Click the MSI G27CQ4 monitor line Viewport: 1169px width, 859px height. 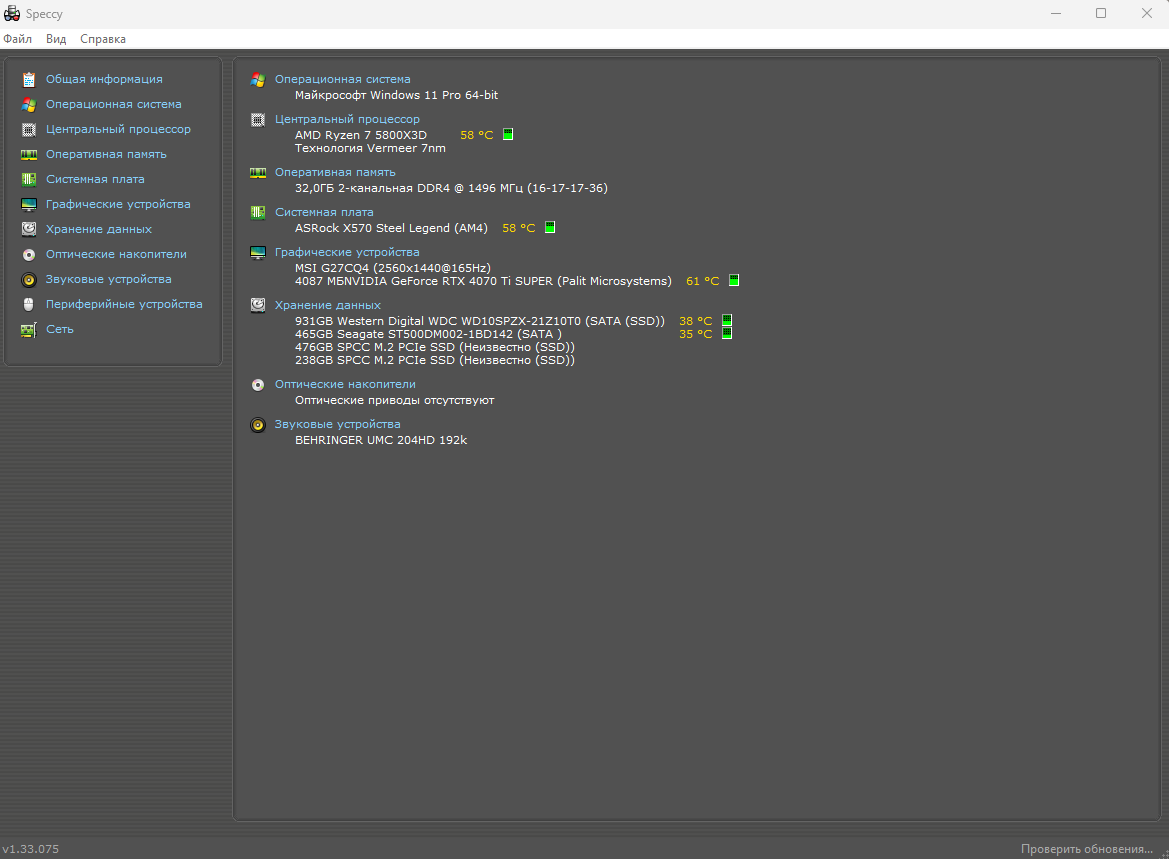[x=393, y=268]
